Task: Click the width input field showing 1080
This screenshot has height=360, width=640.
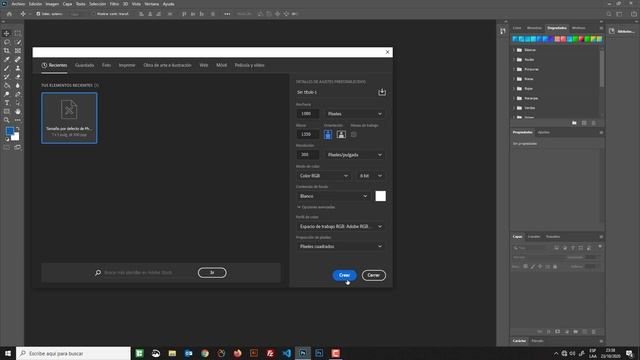Action: (x=307, y=114)
